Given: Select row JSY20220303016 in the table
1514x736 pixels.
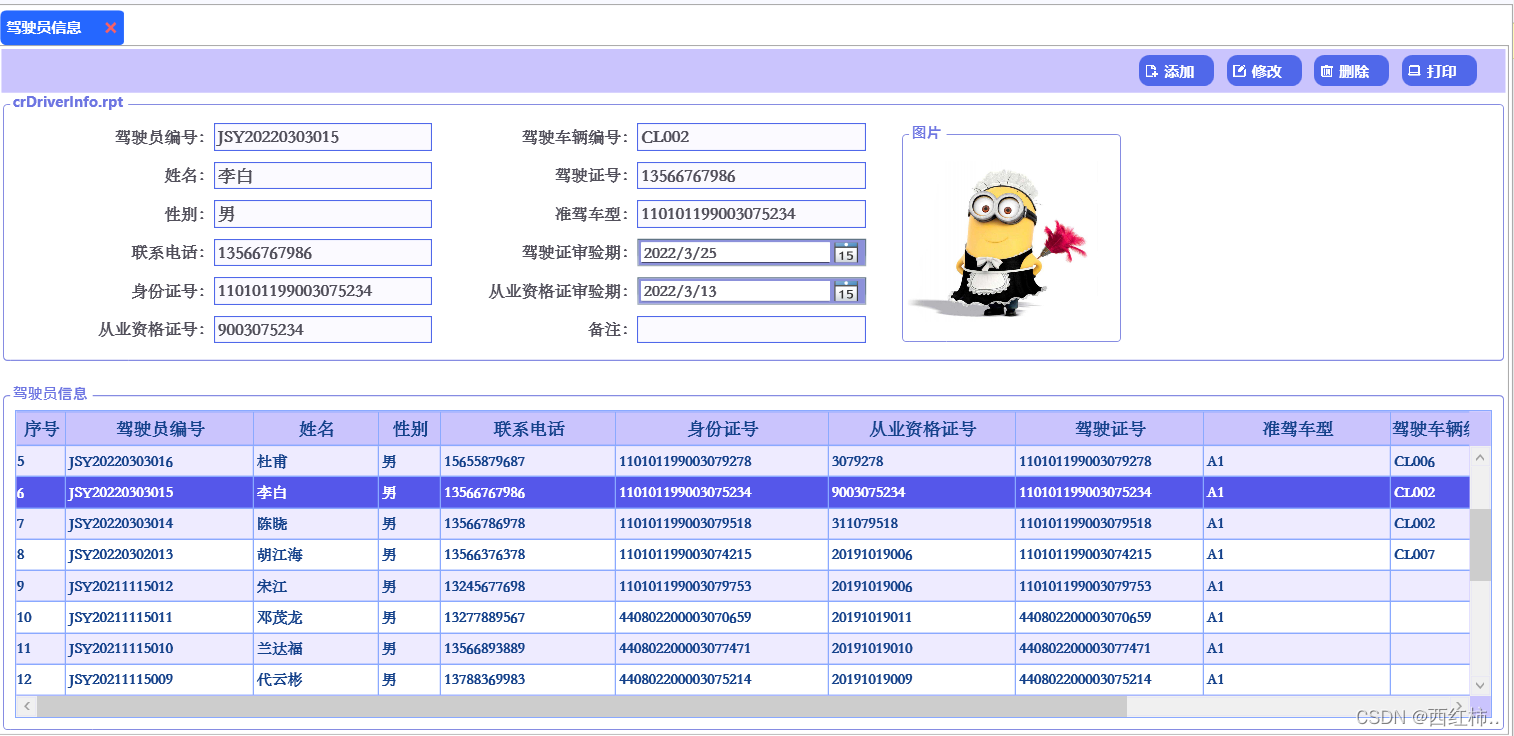Looking at the screenshot, I should pyautogui.click(x=743, y=461).
